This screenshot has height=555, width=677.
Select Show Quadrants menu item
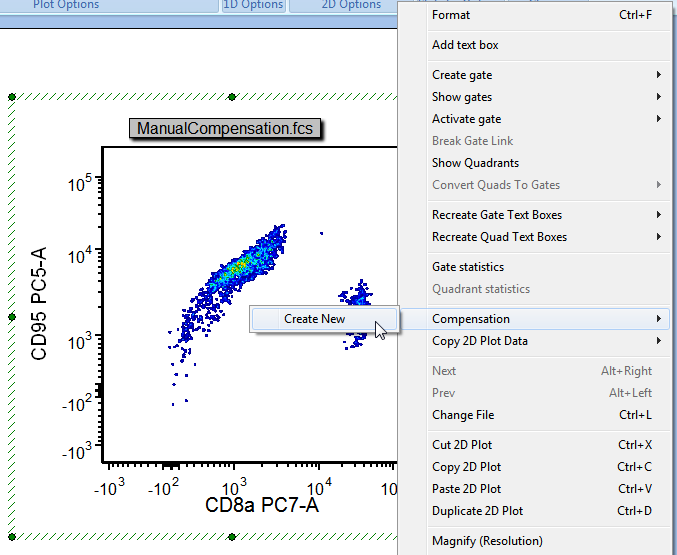tap(475, 163)
